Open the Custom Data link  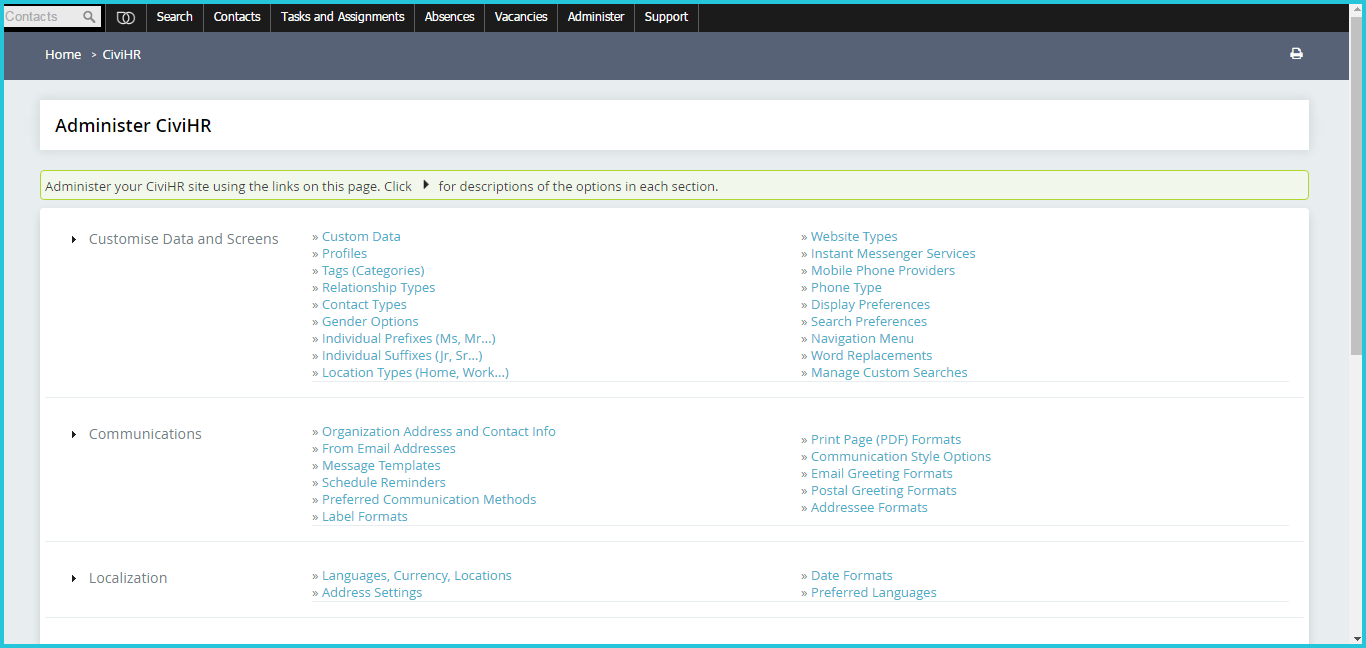coord(361,237)
